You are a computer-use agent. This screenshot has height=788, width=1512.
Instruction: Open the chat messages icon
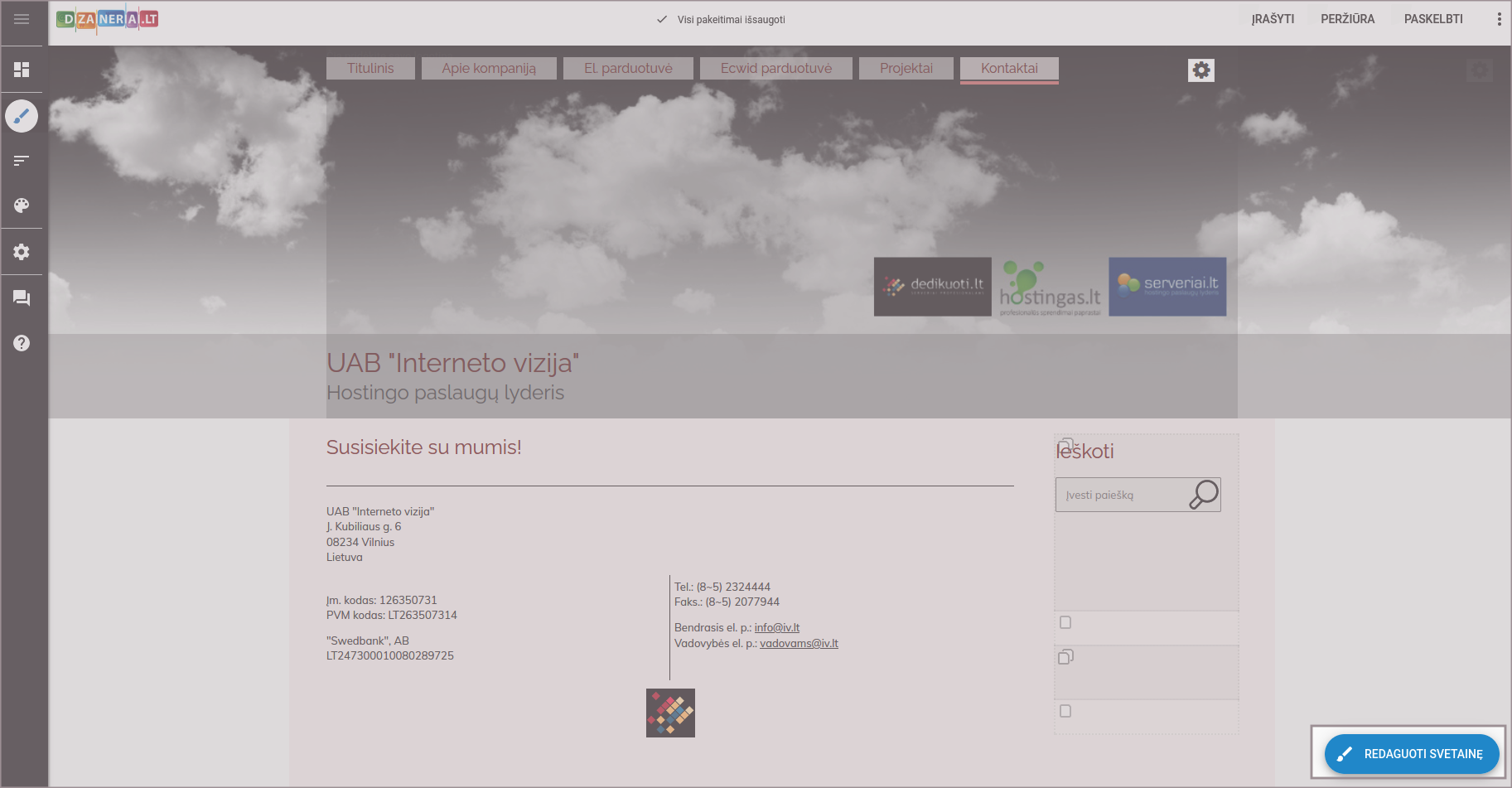[22, 298]
